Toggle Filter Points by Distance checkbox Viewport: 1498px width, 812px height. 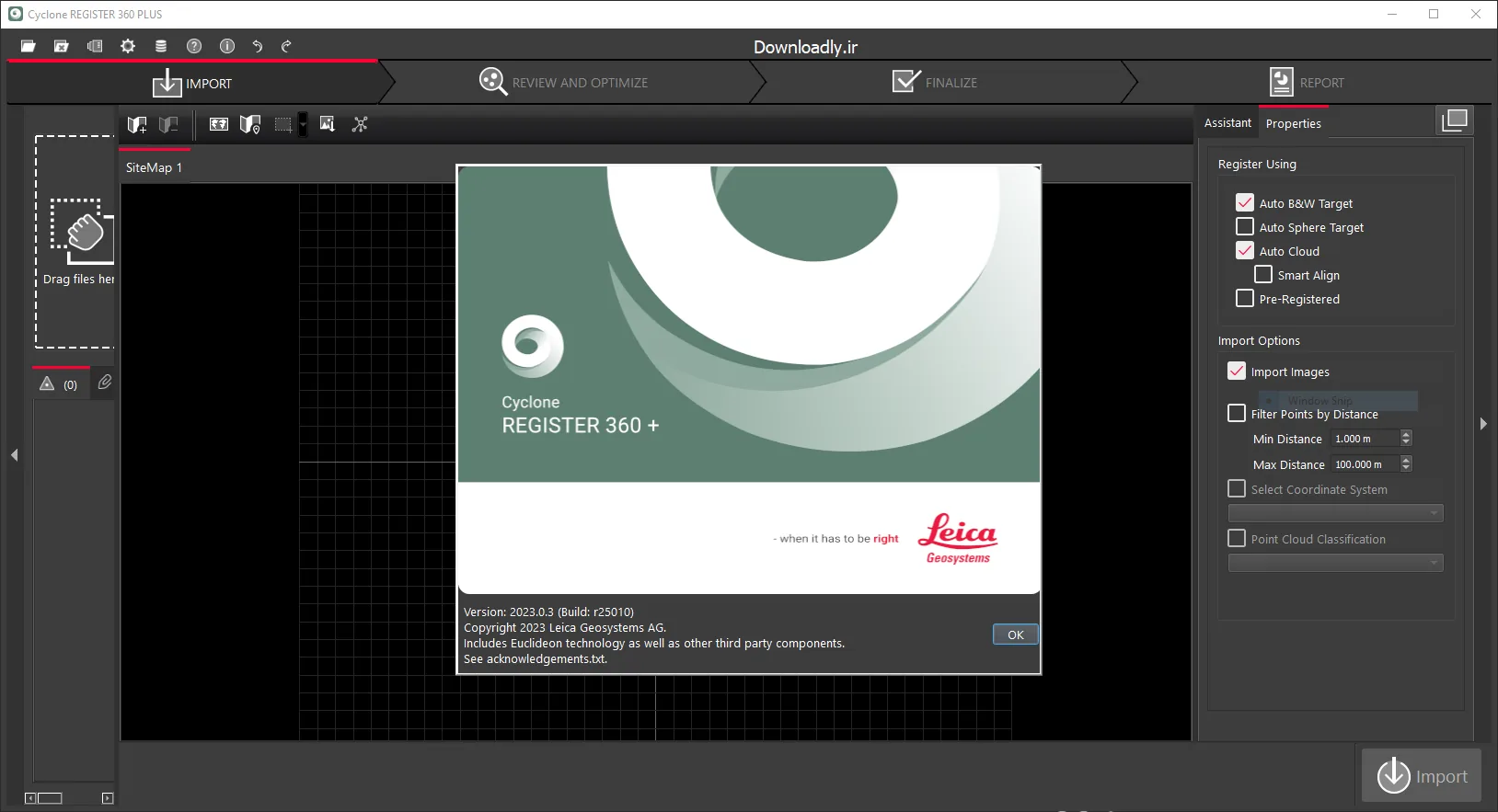tap(1237, 413)
